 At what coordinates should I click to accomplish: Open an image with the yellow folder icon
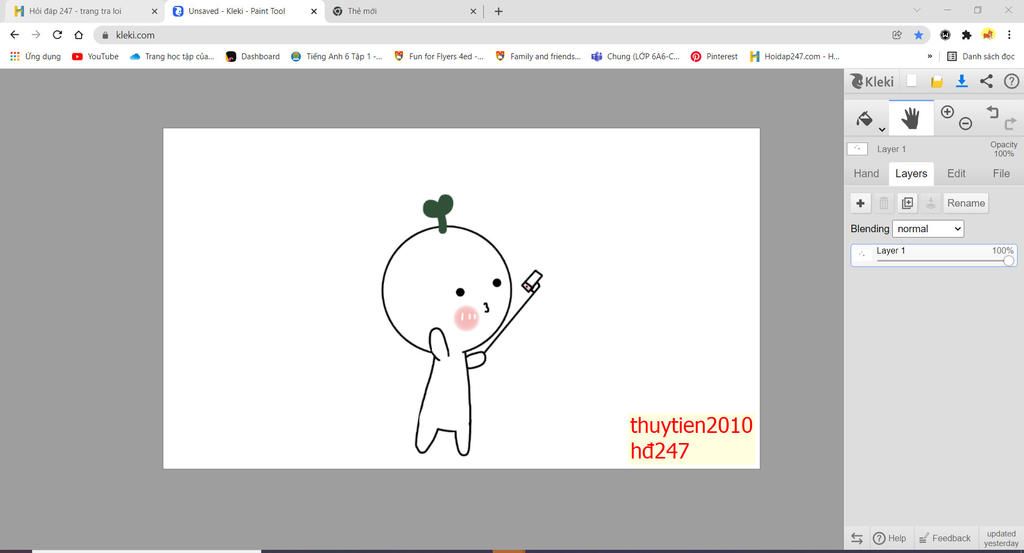pos(936,82)
